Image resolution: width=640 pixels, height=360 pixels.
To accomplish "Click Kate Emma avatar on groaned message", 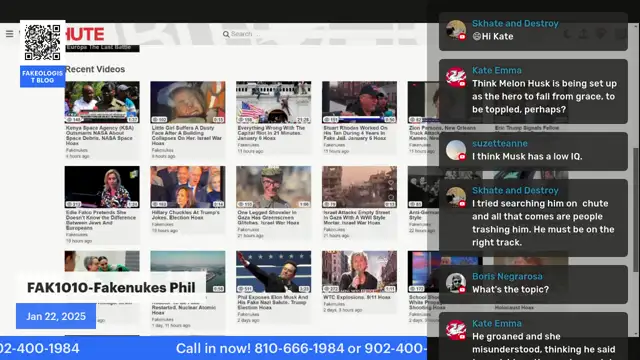I will [x=456, y=330].
